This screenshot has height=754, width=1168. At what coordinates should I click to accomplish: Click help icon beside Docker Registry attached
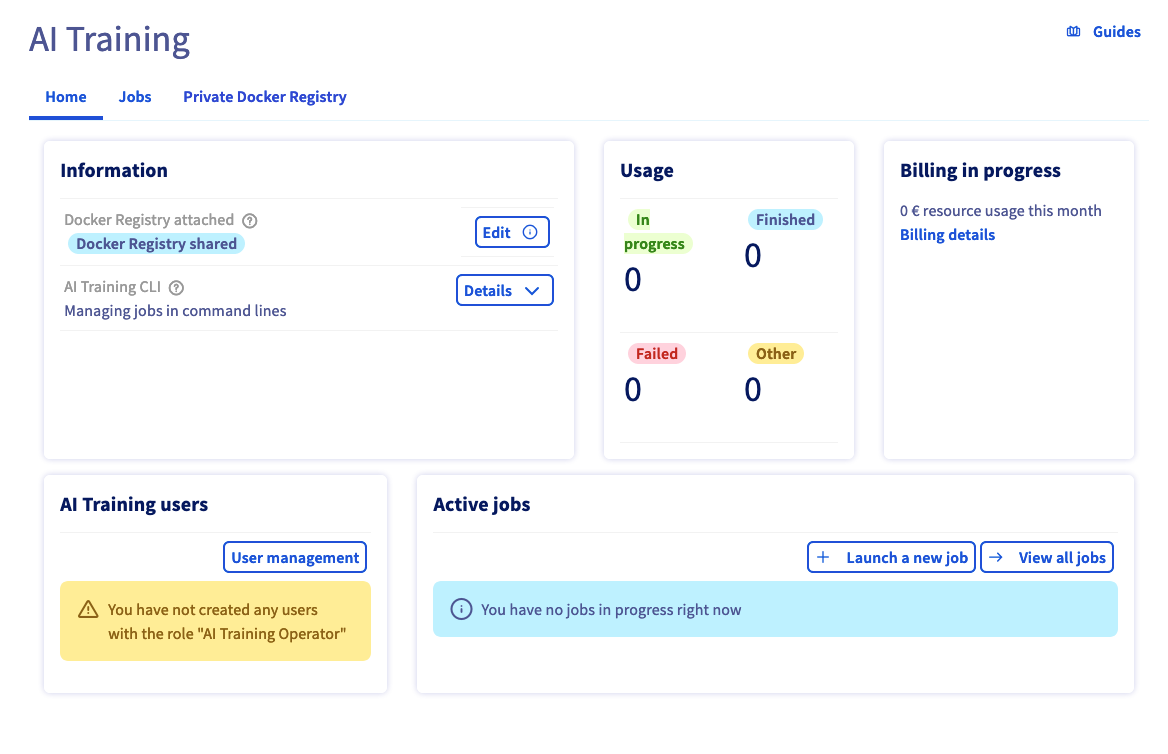[250, 221]
